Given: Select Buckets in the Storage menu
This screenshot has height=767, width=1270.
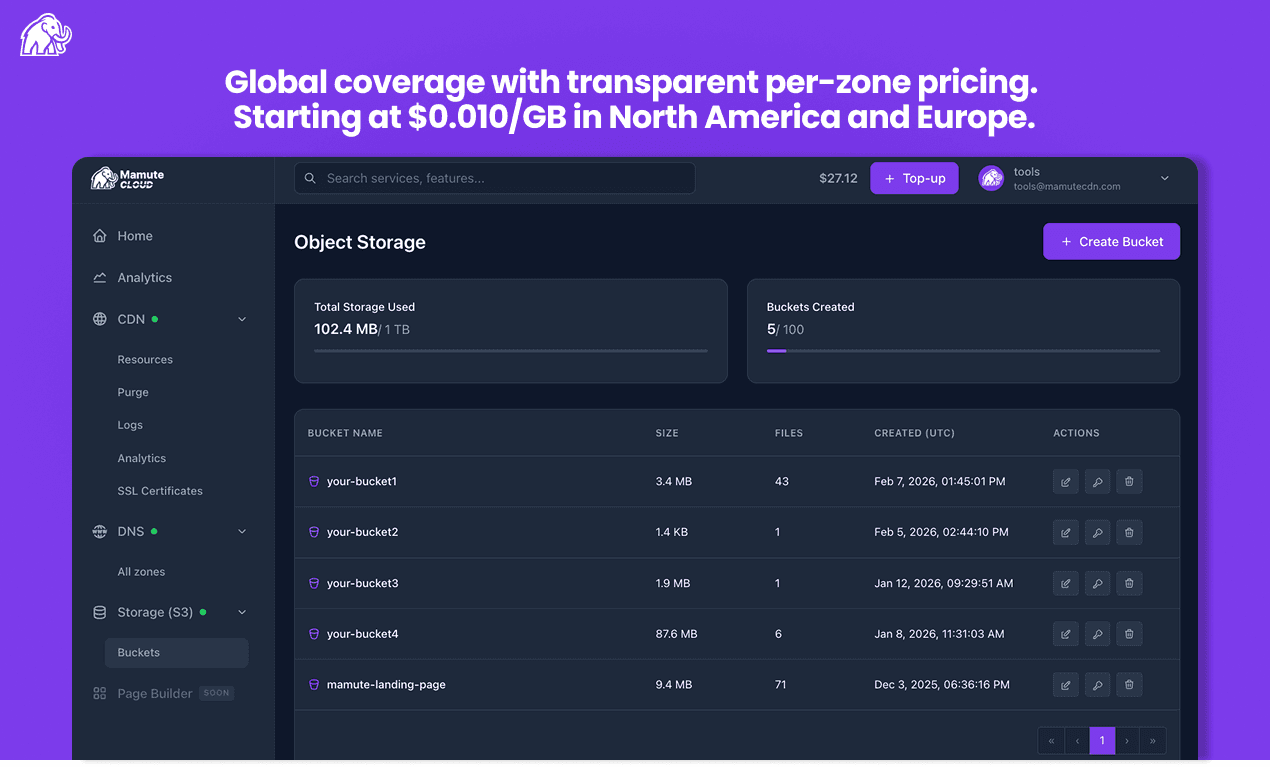Looking at the screenshot, I should tap(138, 652).
